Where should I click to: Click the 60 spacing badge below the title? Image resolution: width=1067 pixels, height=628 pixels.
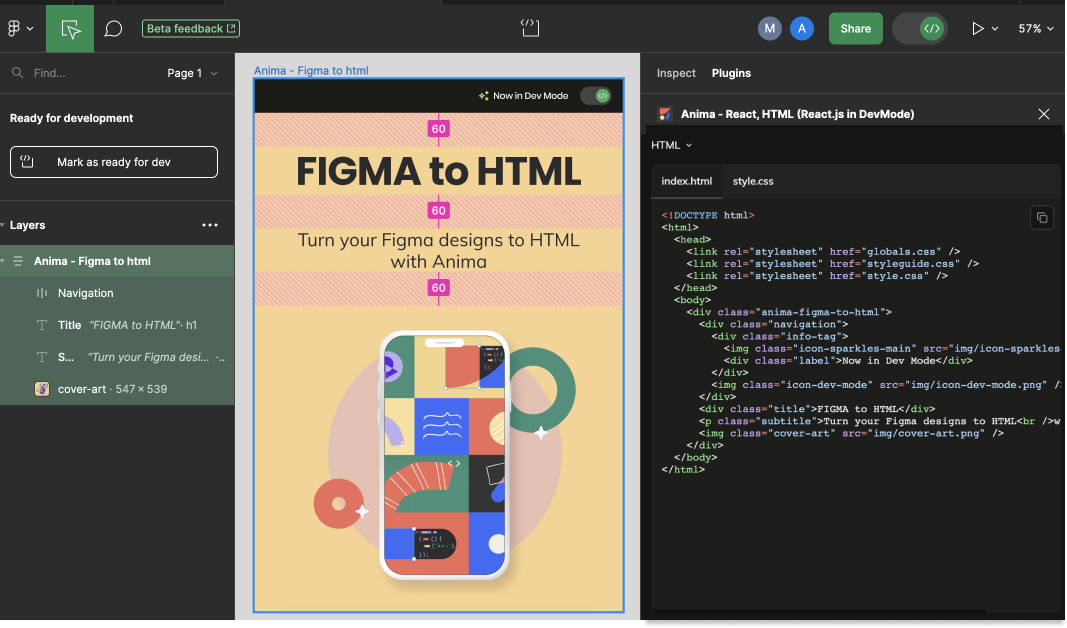pos(438,210)
